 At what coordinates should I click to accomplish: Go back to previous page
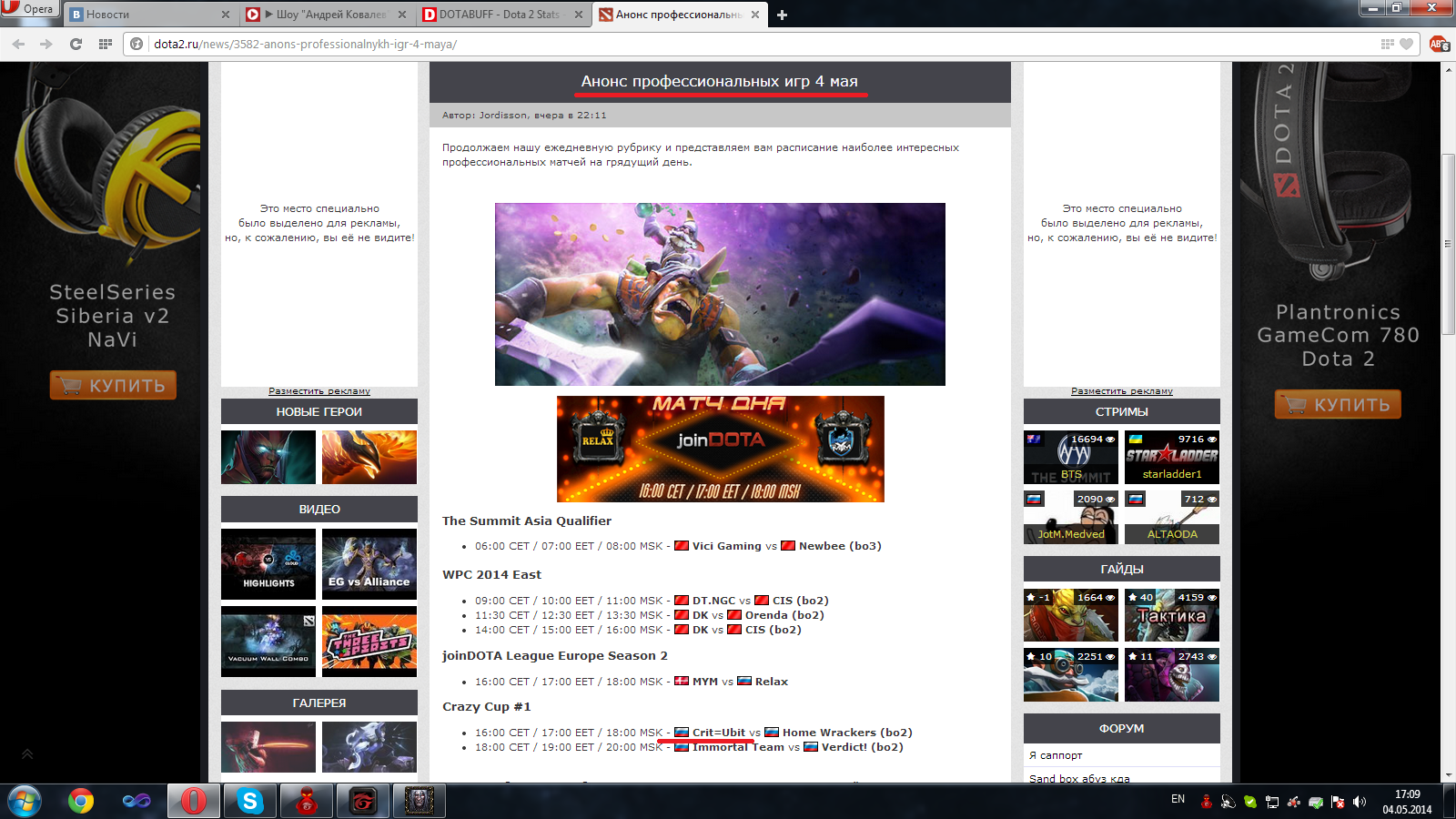click(18, 44)
